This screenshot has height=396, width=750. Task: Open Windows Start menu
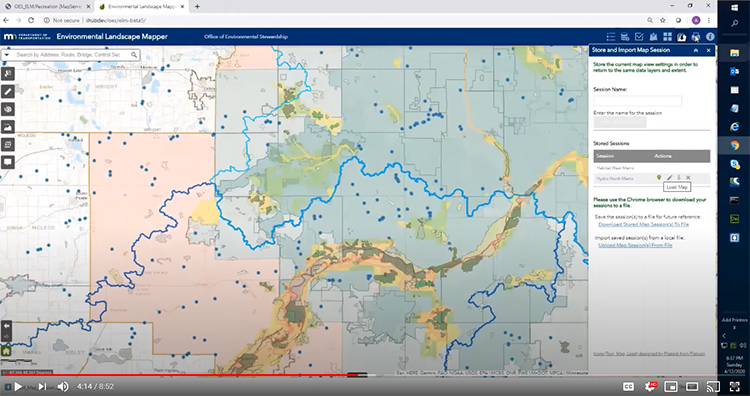[x=734, y=7]
